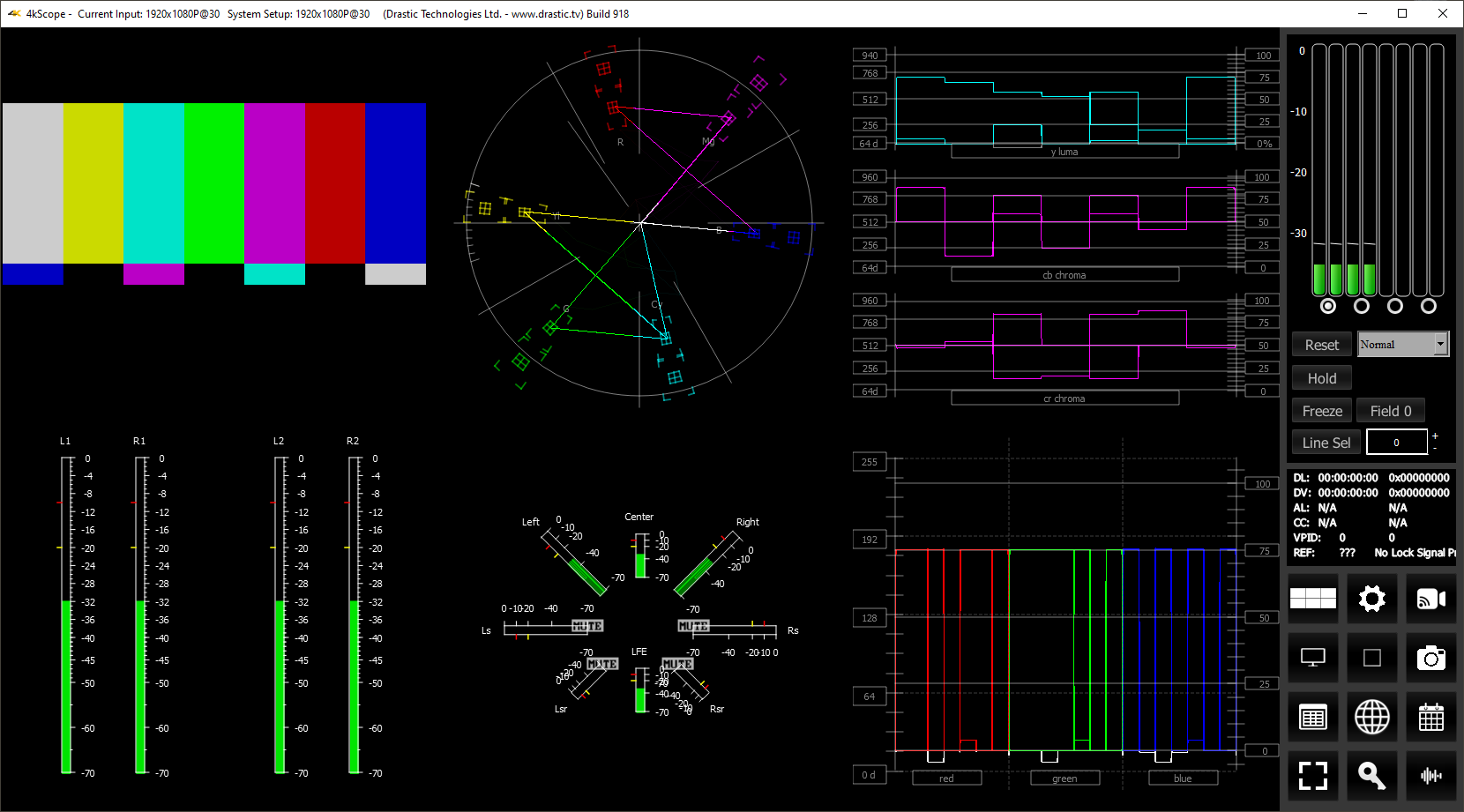Click the 'cr chroma' waveform label
1464x812 pixels.
coord(1064,399)
